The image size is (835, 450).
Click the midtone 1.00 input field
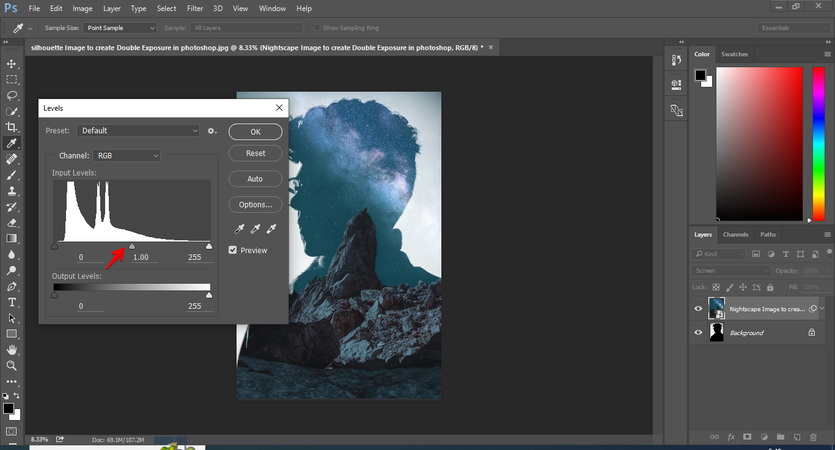click(x=145, y=257)
